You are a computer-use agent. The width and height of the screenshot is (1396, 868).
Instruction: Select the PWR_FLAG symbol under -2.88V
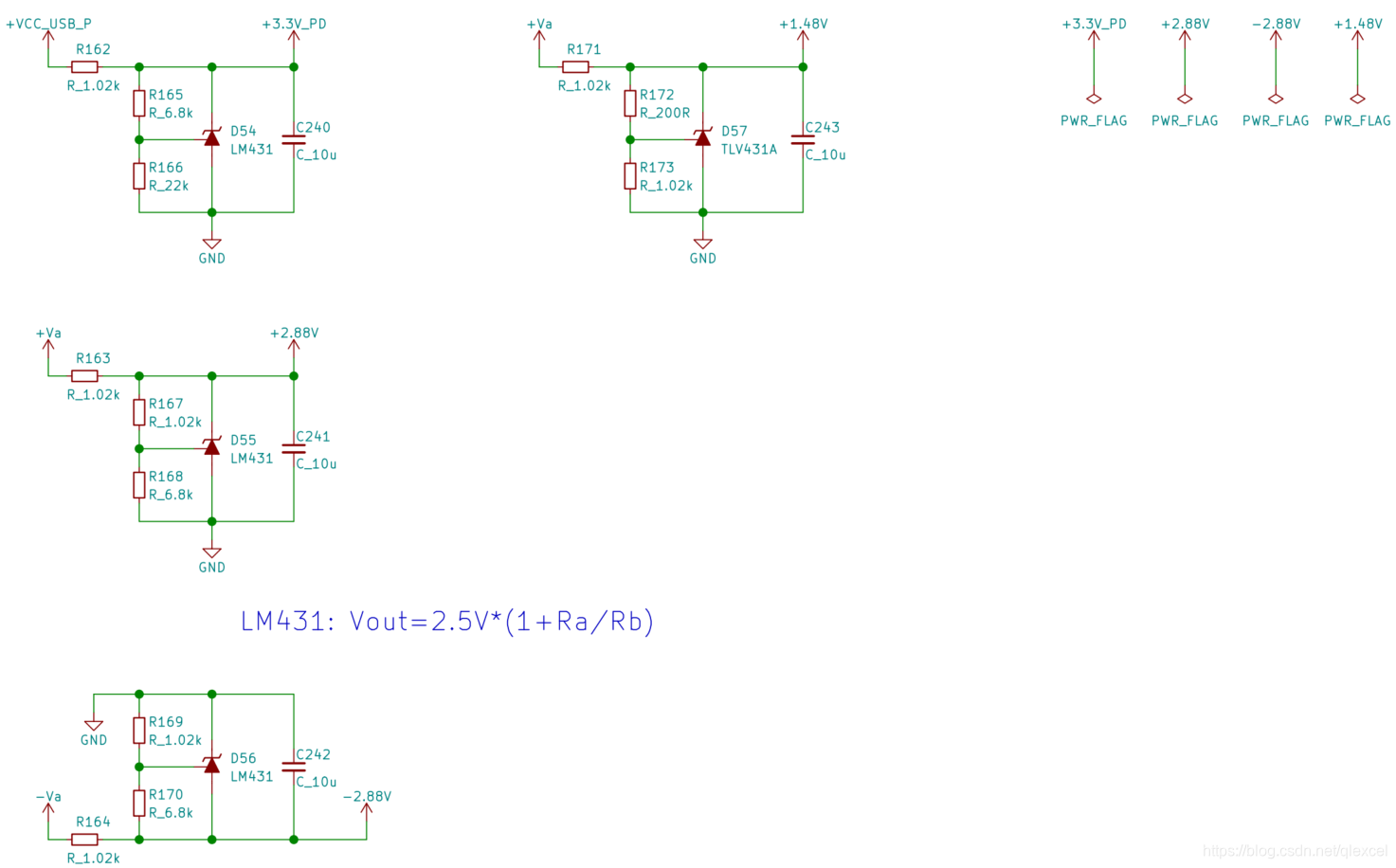click(1276, 99)
